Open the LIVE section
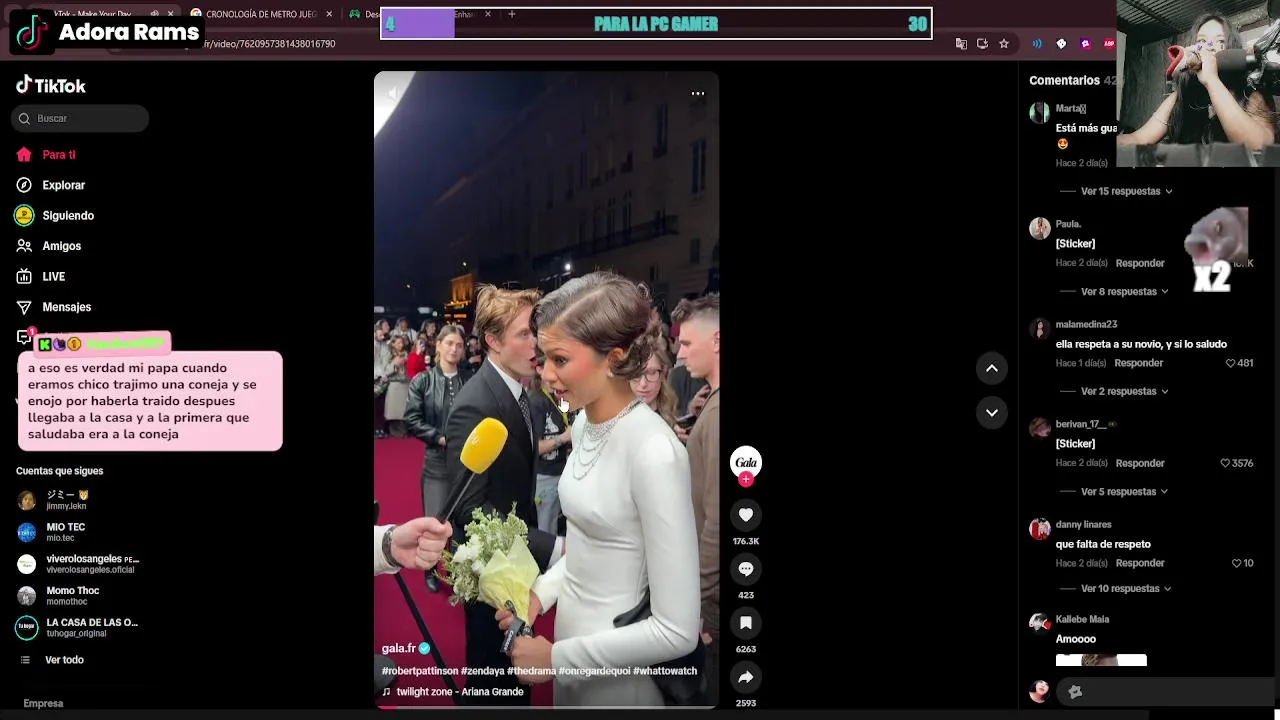Image resolution: width=1280 pixels, height=720 pixels. 41,277
